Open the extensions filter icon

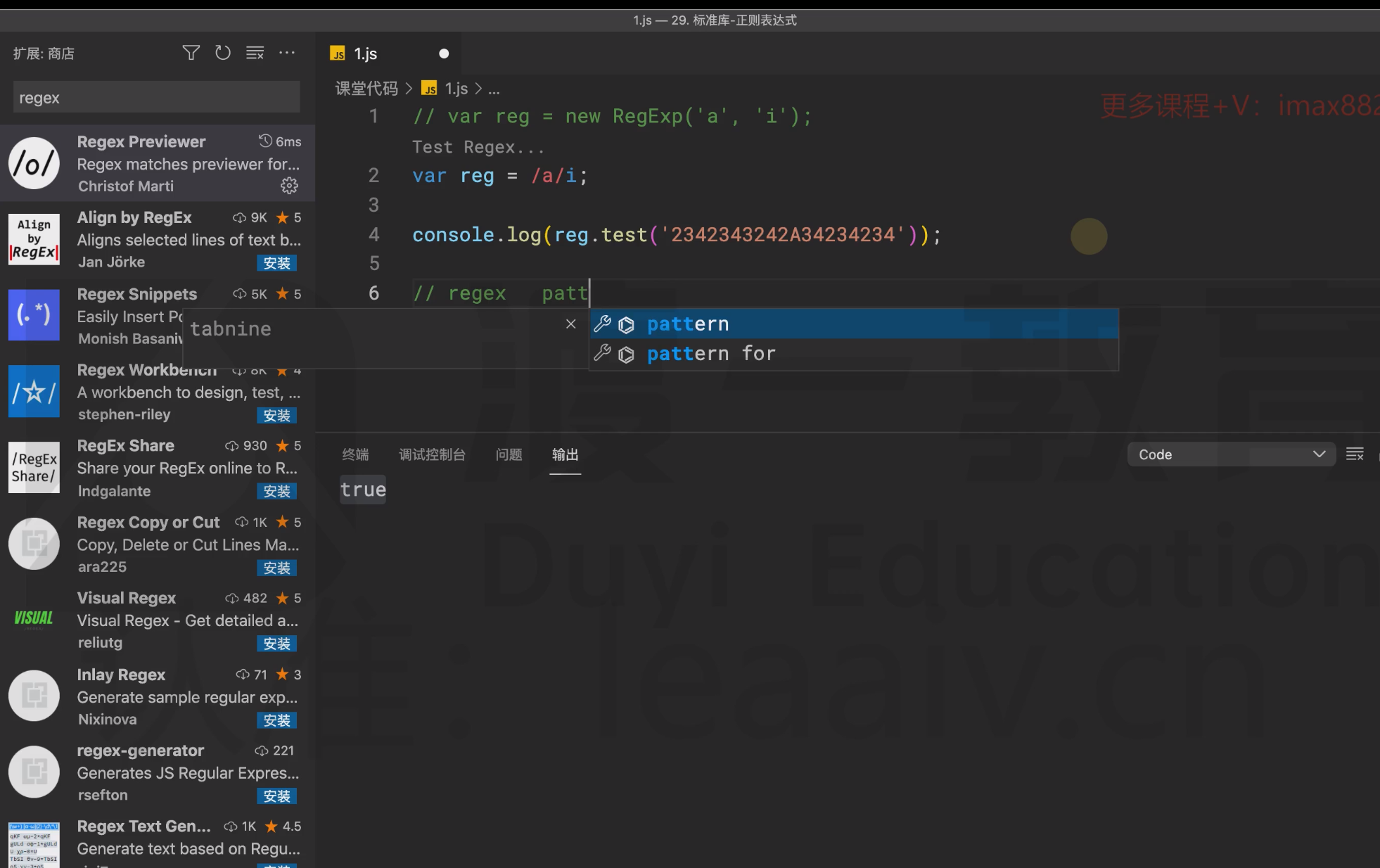[191, 53]
